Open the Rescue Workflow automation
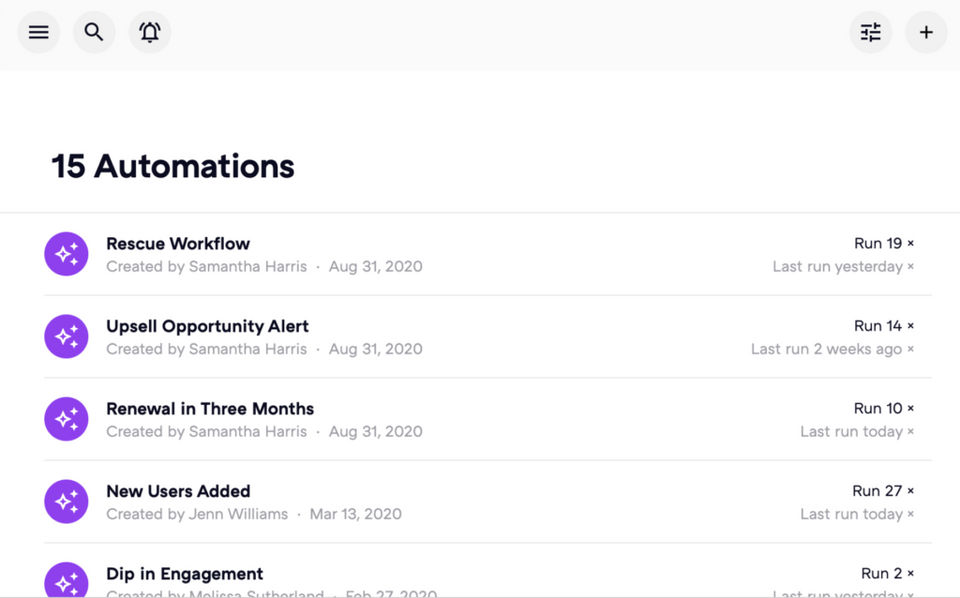This screenshot has width=960, height=598. pos(178,244)
